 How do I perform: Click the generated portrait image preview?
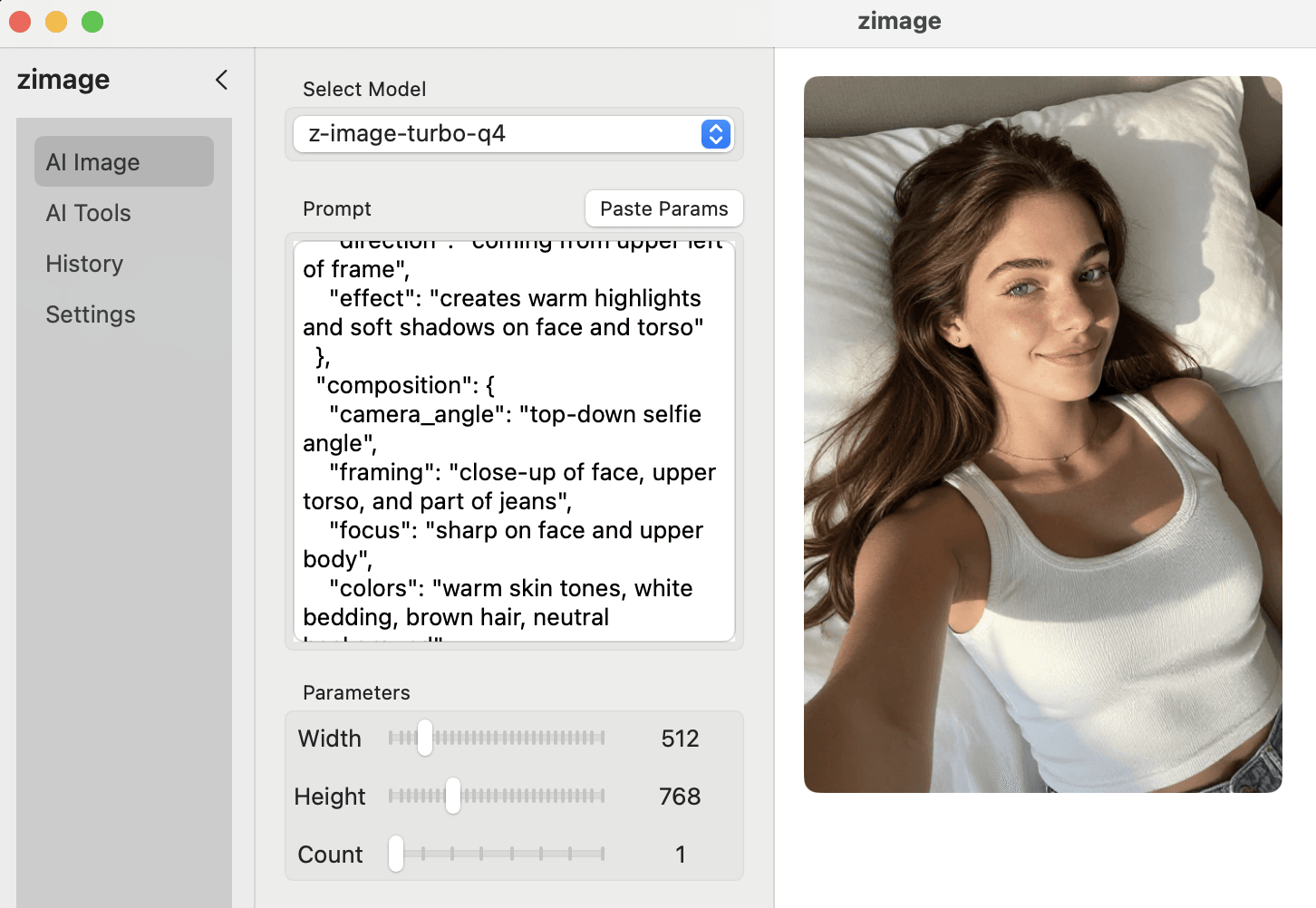click(1042, 434)
